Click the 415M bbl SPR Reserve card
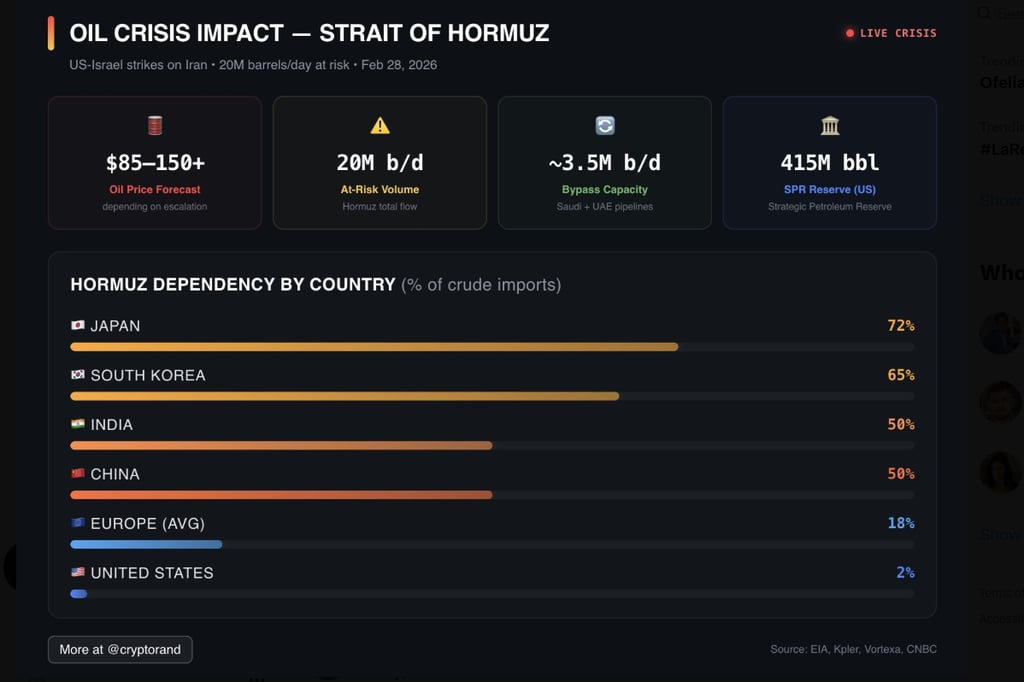The width and height of the screenshot is (1024, 682). point(830,163)
